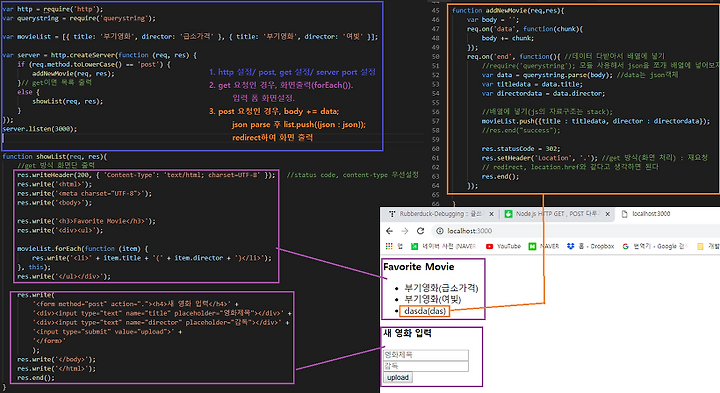The width and height of the screenshot is (720, 393).
Task: Close the Node.js HTTP GET, POST tab
Action: point(608,214)
